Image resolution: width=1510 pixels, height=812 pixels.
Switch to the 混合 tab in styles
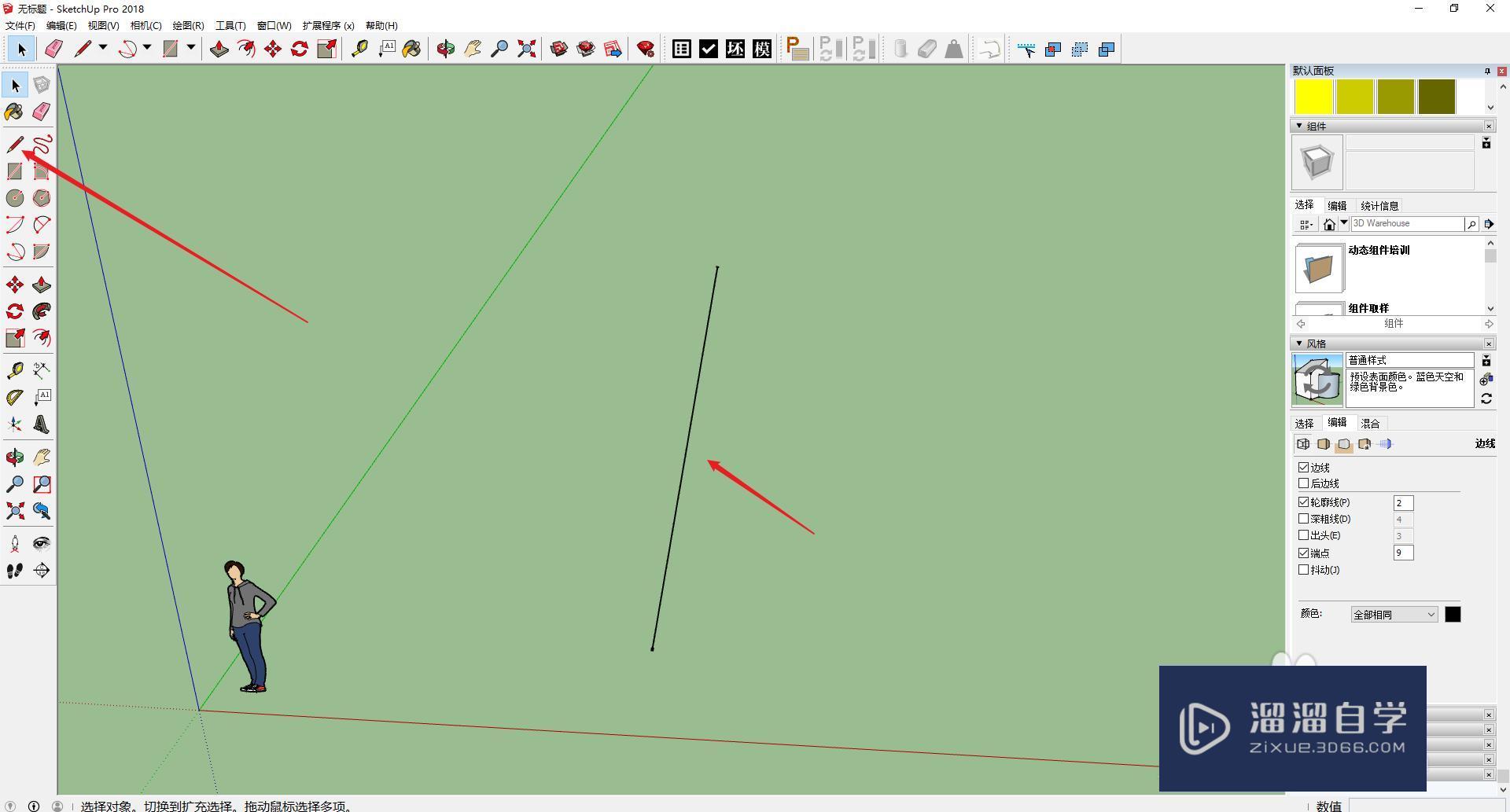pos(1370,424)
